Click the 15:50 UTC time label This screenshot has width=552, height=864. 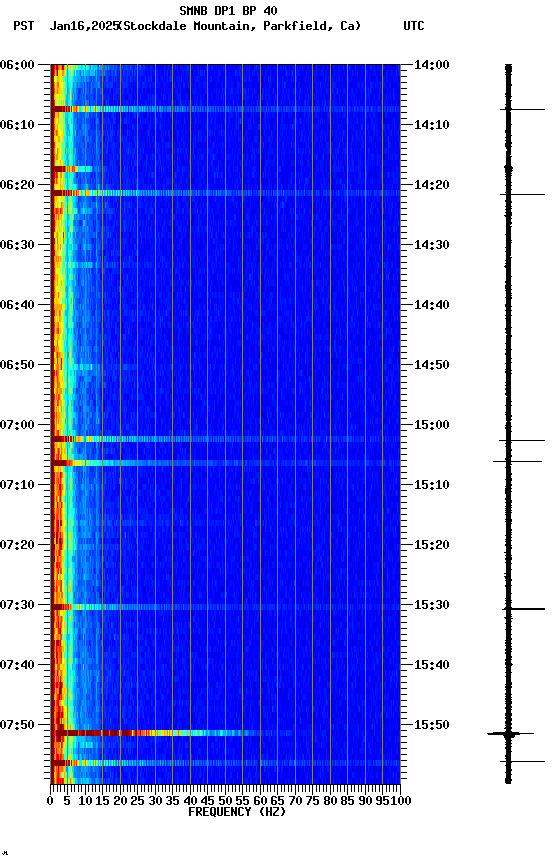pyautogui.click(x=432, y=725)
